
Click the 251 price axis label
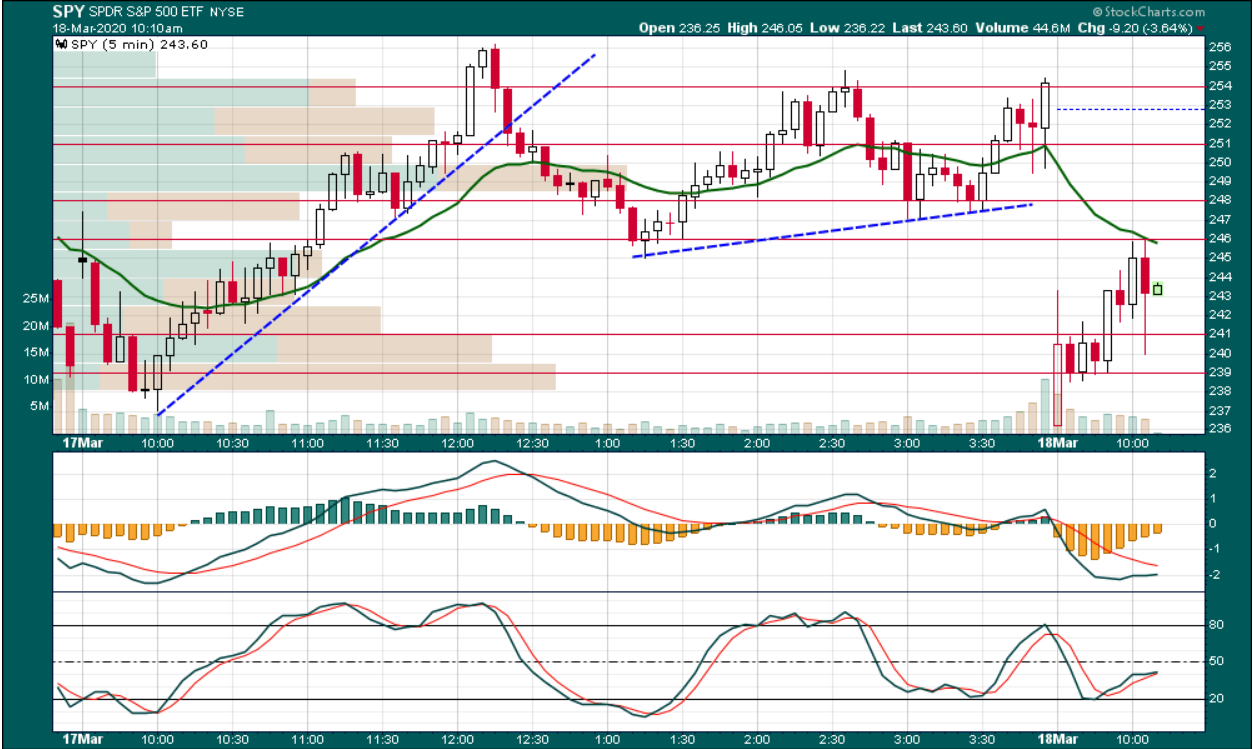[x=1220, y=143]
